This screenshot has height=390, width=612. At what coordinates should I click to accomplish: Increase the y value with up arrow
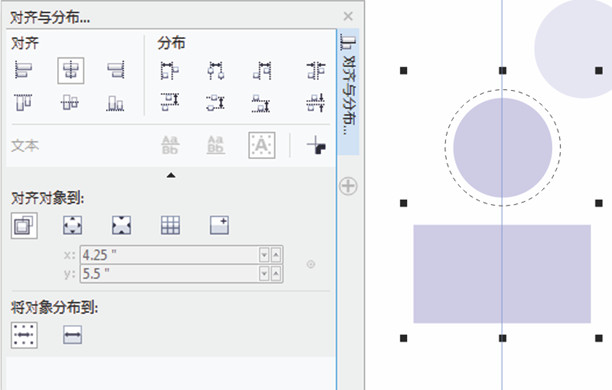(x=276, y=274)
